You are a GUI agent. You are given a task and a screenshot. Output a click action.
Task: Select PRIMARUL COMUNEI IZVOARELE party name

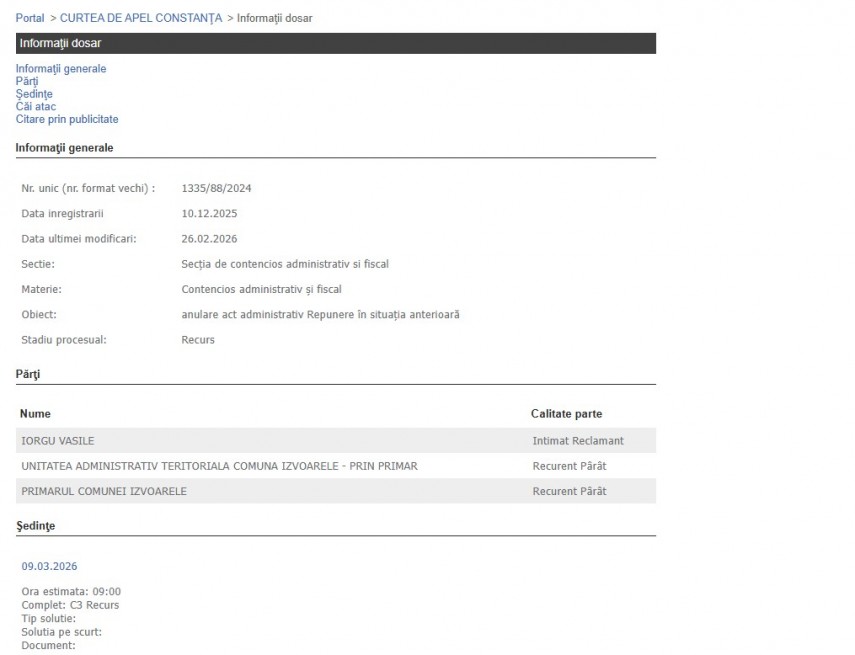coord(104,491)
